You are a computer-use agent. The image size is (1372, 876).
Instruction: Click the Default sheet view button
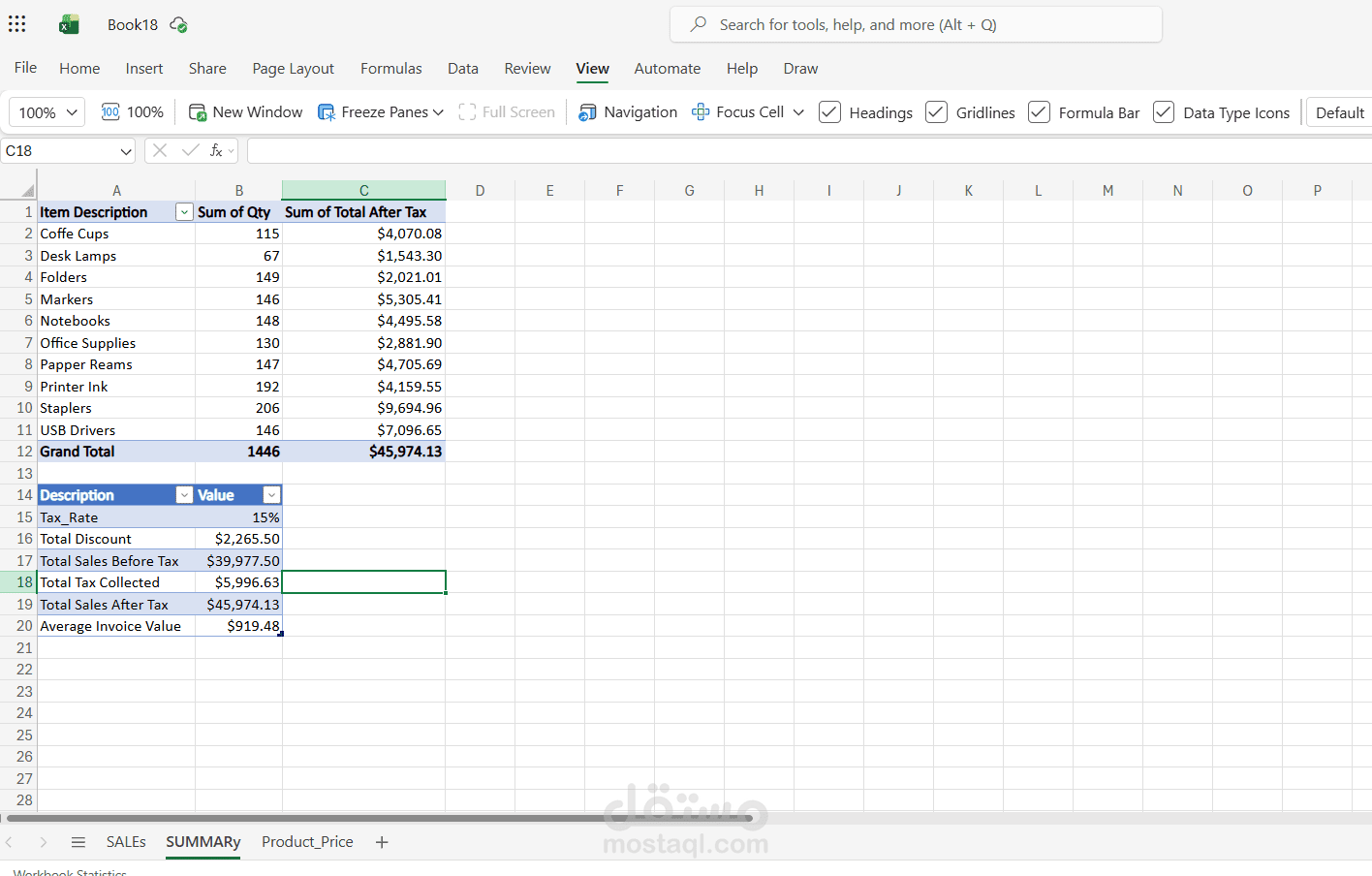point(1339,112)
